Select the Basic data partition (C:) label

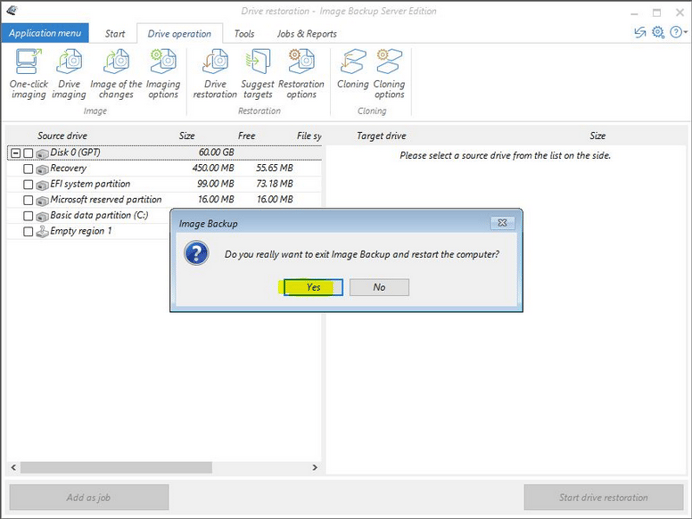pyautogui.click(x=99, y=215)
